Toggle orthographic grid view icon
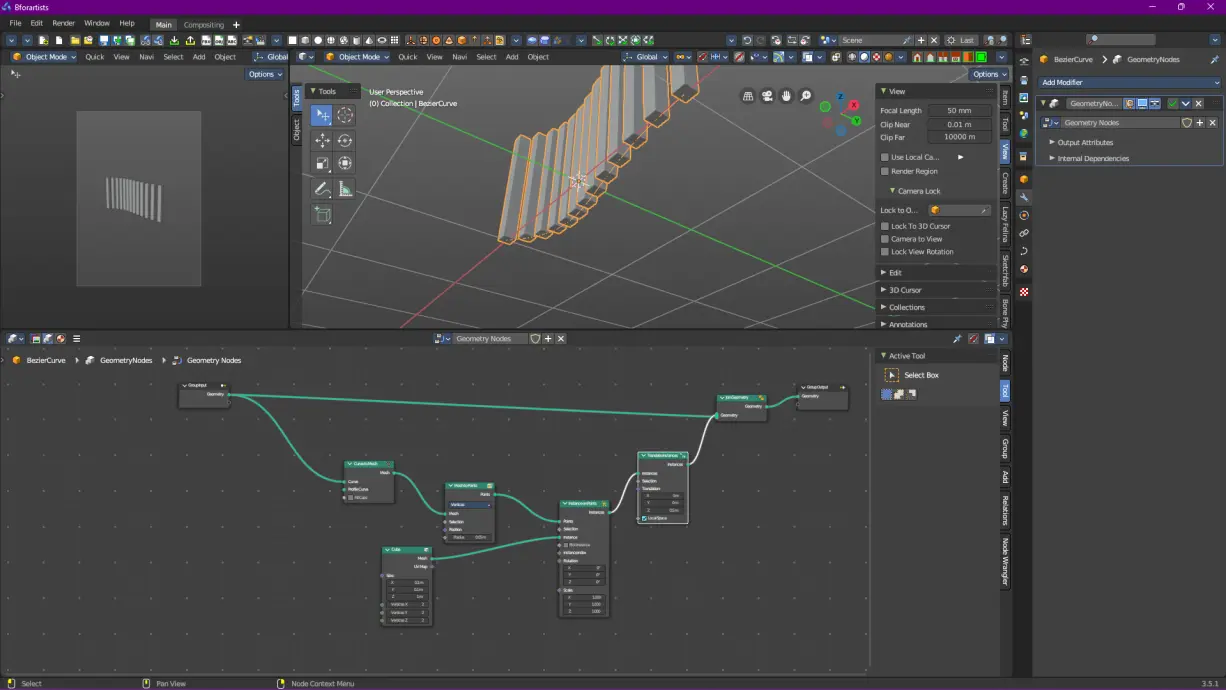Image resolution: width=1226 pixels, height=690 pixels. [748, 96]
